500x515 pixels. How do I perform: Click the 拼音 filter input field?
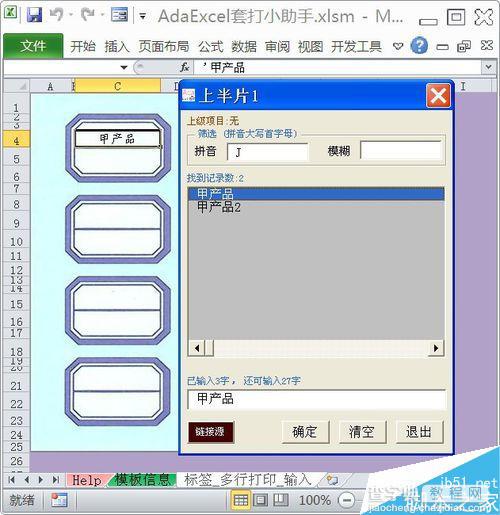(267, 152)
